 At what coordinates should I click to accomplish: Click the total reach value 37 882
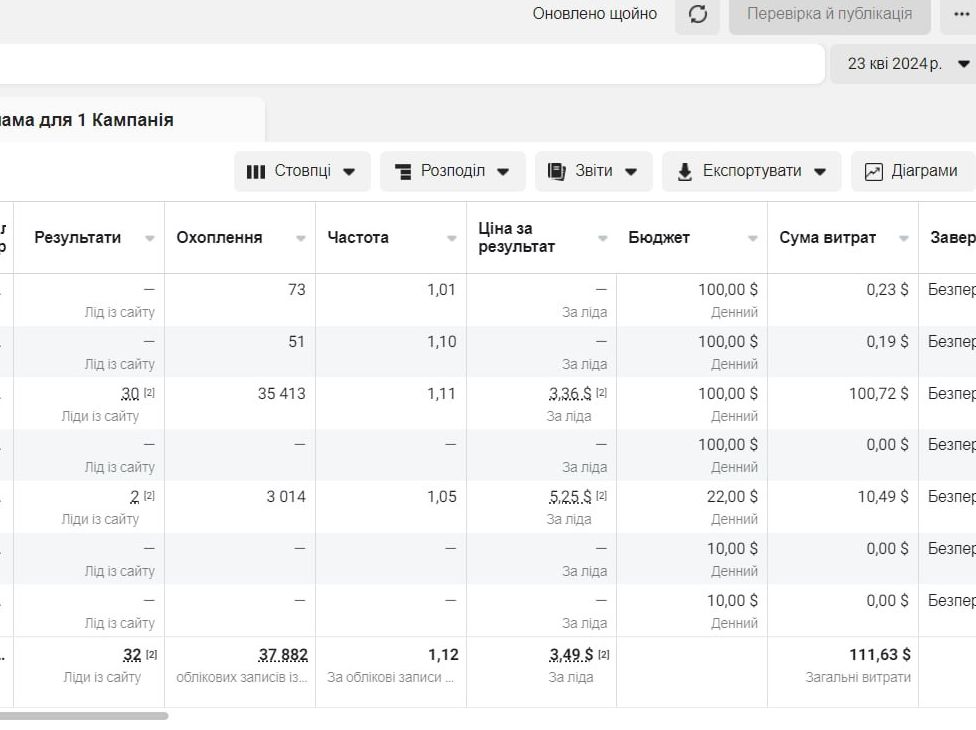coord(283,655)
